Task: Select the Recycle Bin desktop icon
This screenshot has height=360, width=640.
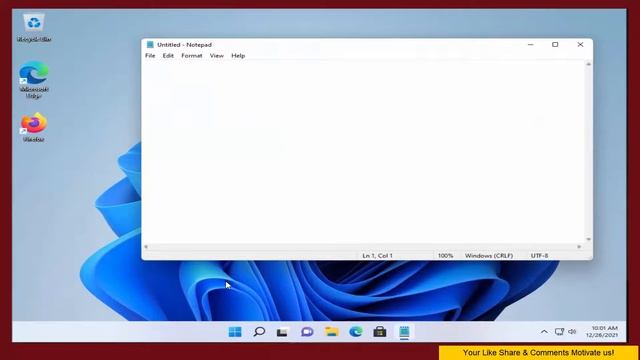Action: click(x=34, y=28)
